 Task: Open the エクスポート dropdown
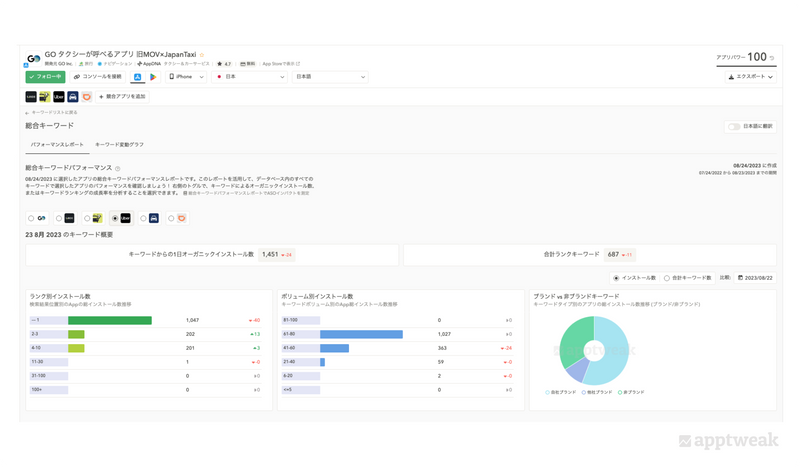(x=751, y=77)
